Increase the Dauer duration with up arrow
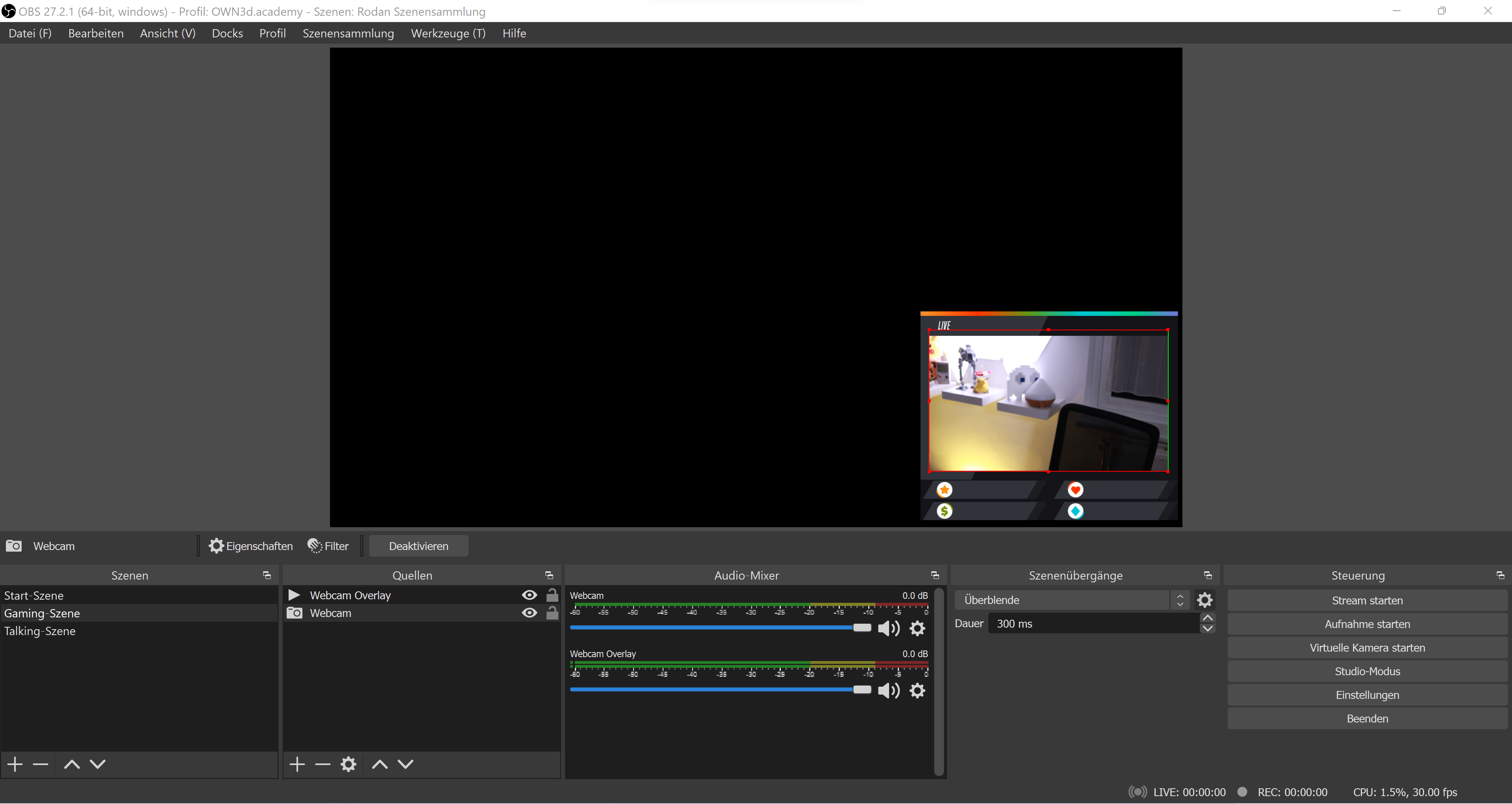The image size is (1512, 804). [x=1207, y=618]
